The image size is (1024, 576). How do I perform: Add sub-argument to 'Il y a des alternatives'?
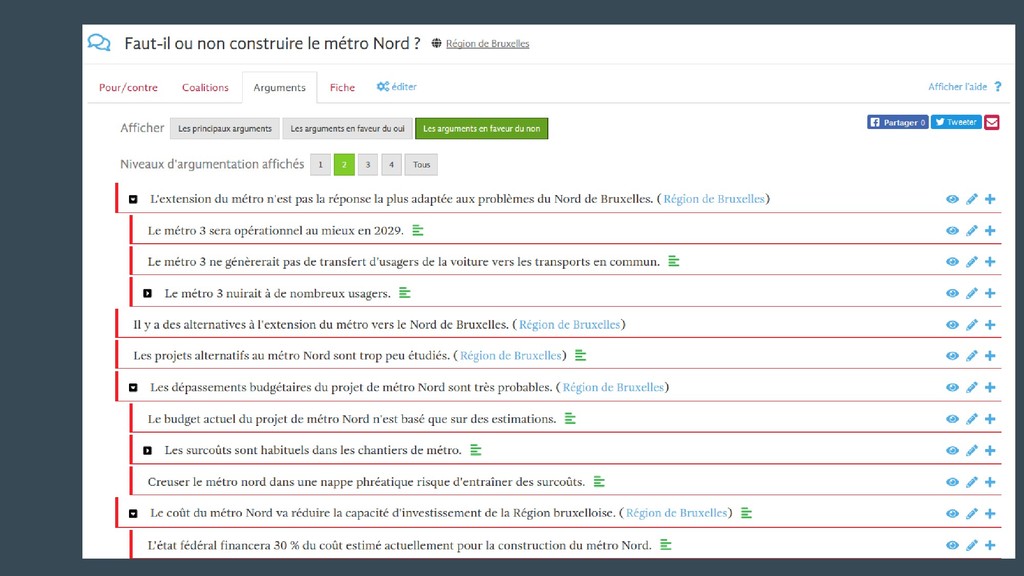coord(990,325)
